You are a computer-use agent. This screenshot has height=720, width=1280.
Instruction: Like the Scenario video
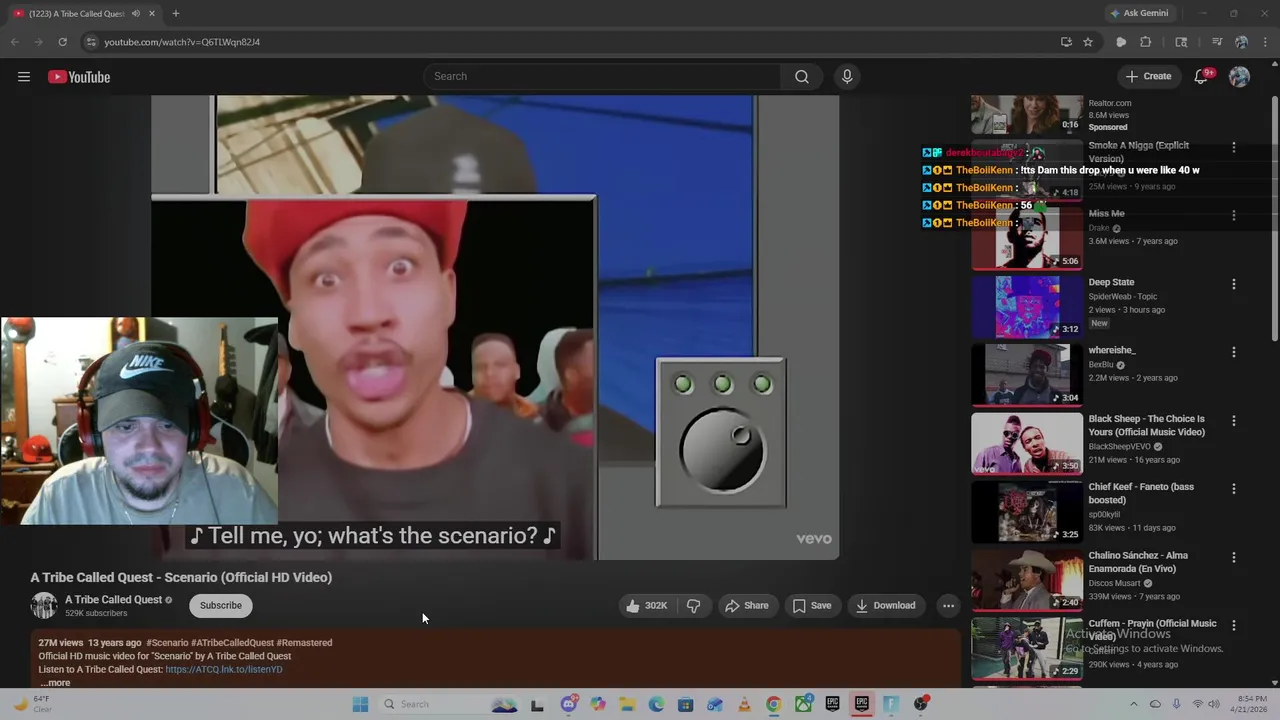coord(647,605)
